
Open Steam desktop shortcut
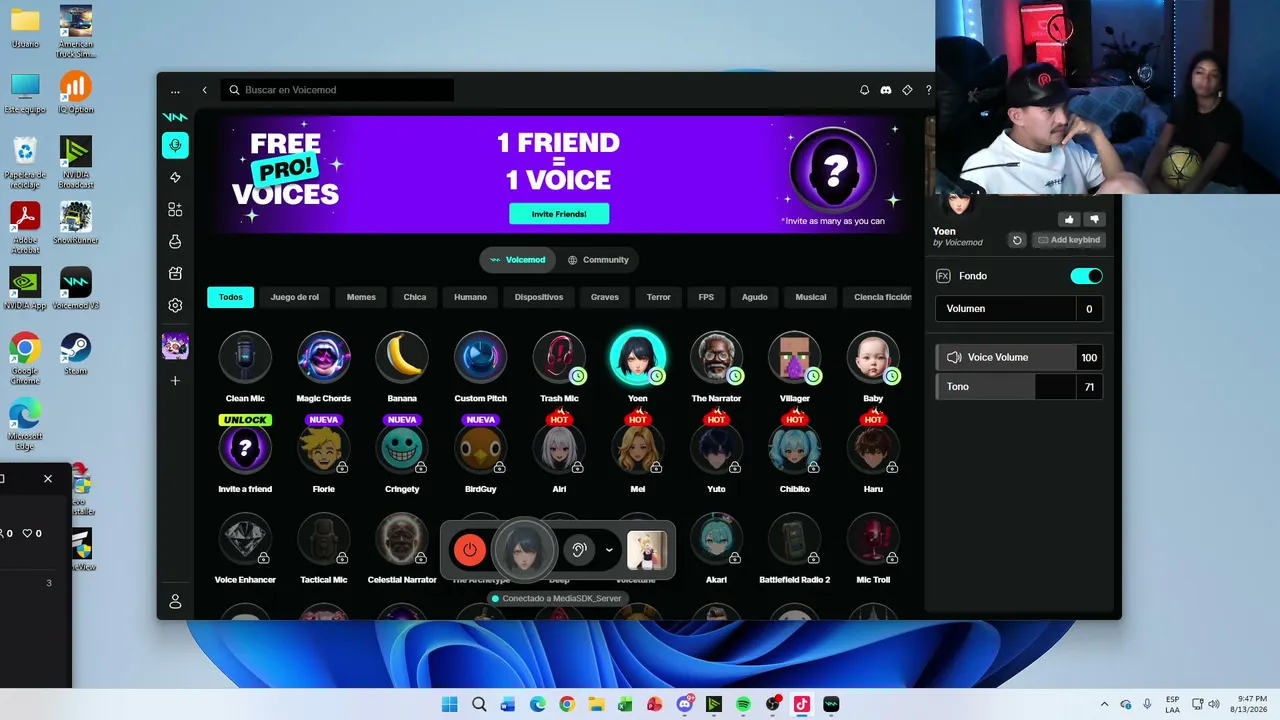point(76,354)
